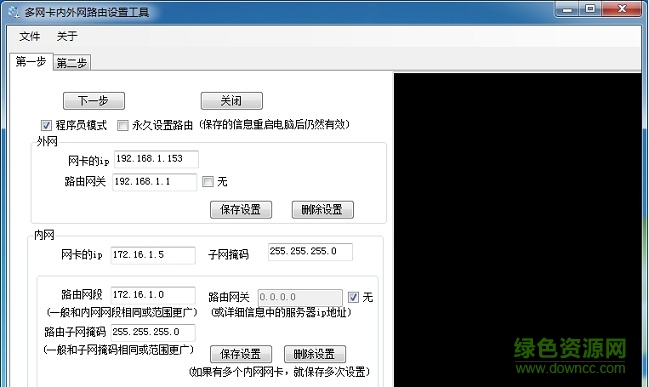Image resolution: width=649 pixels, height=387 pixels.
Task: Switch to the 第二步 tab
Action: point(72,63)
